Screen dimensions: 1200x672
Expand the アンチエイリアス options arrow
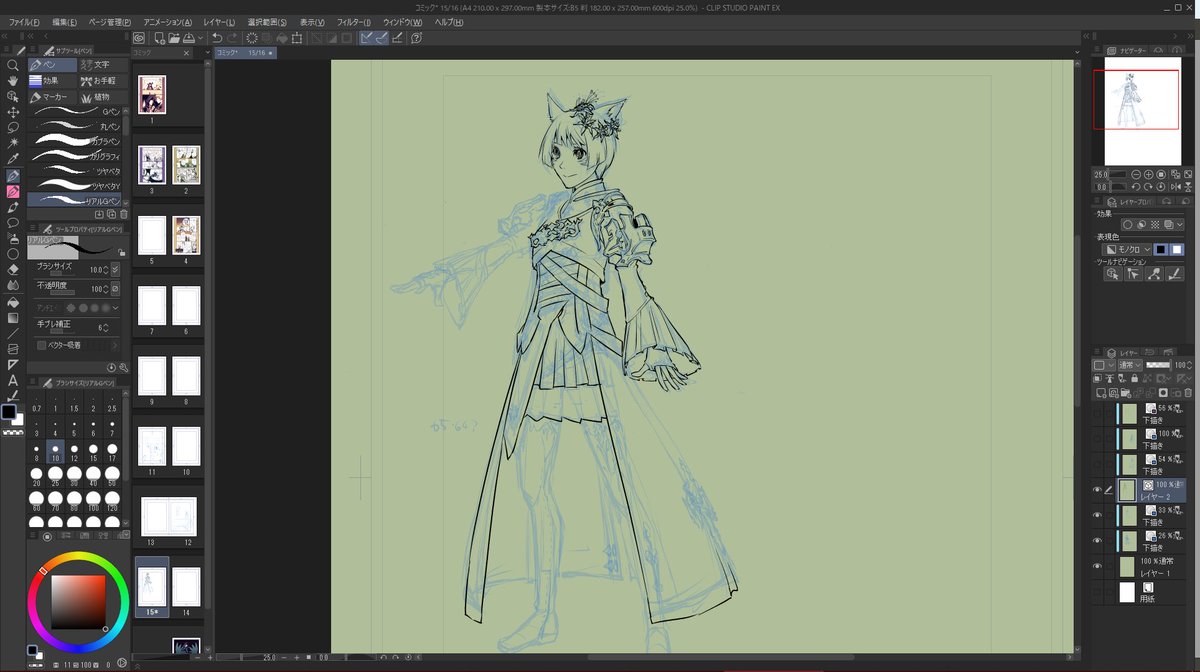click(x=116, y=308)
